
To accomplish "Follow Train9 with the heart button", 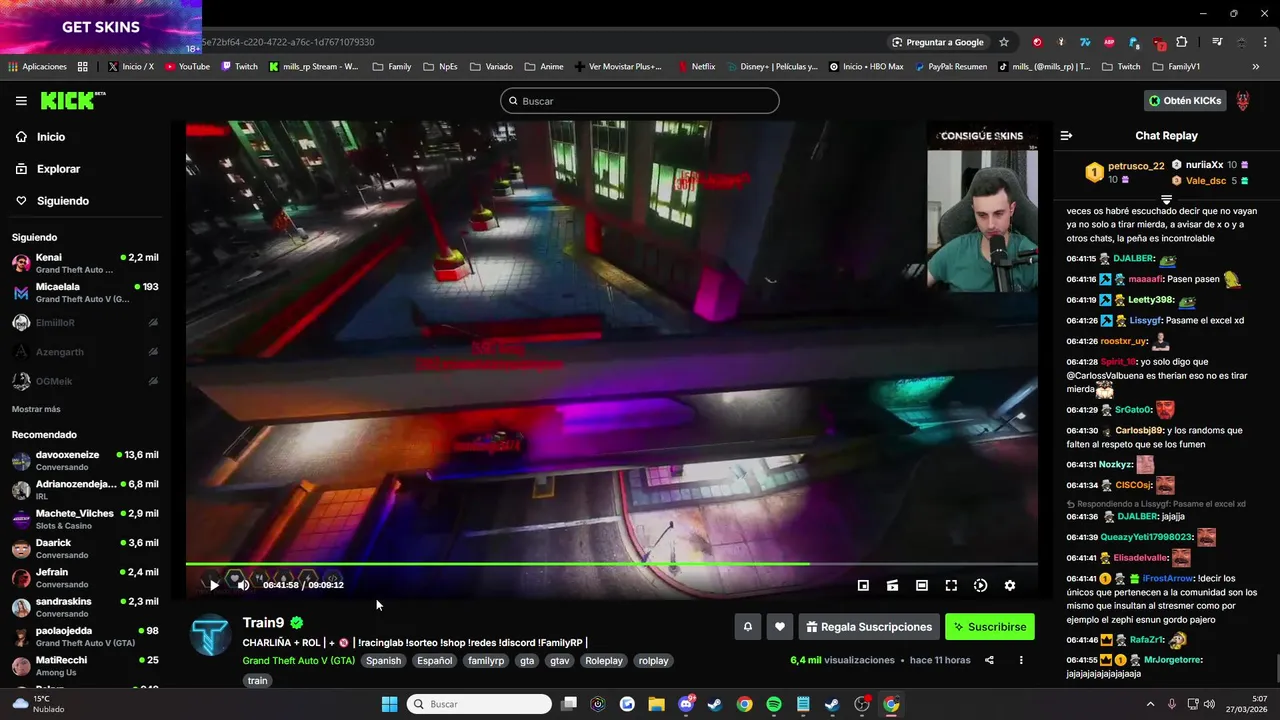I will [x=780, y=627].
